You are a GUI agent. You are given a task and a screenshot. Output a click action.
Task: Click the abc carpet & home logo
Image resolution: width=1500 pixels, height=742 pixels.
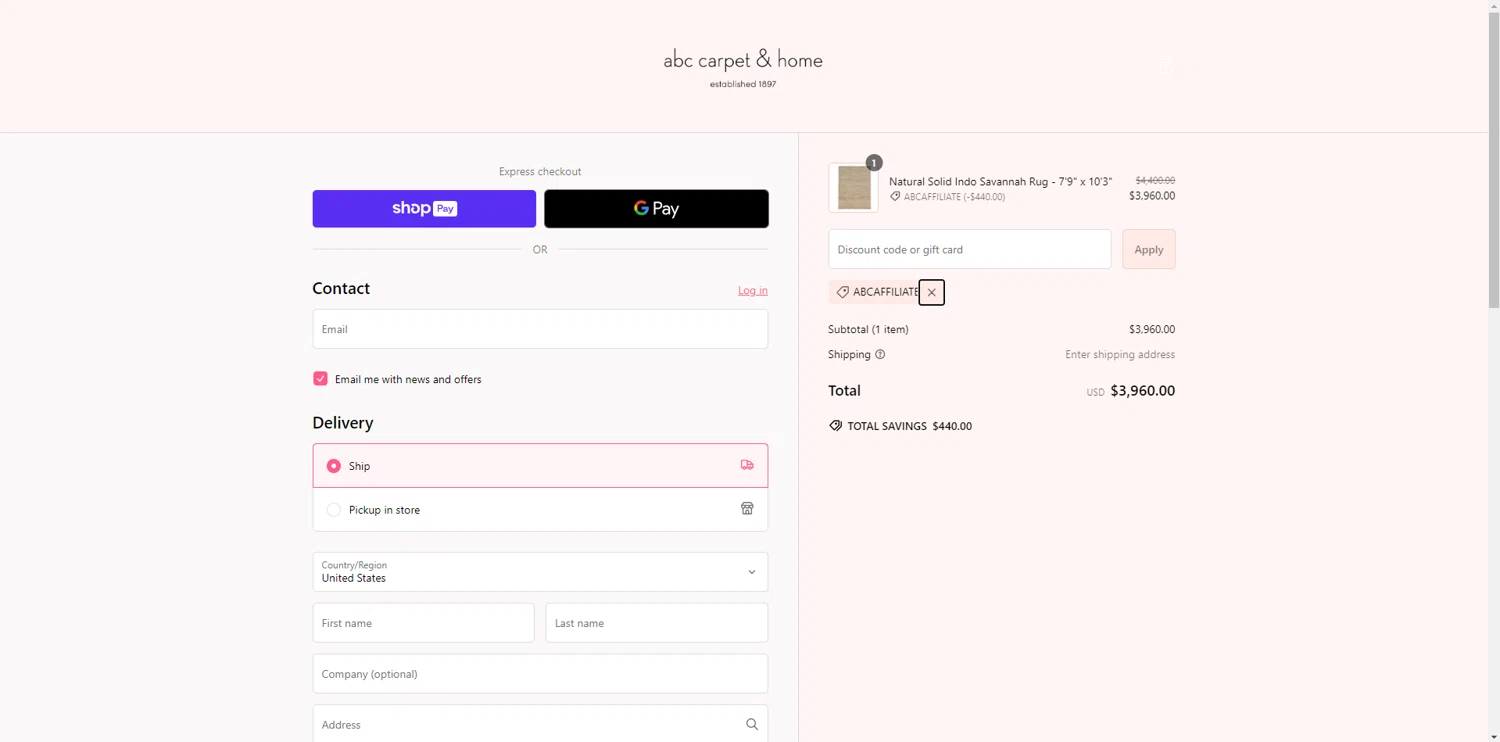coord(743,67)
